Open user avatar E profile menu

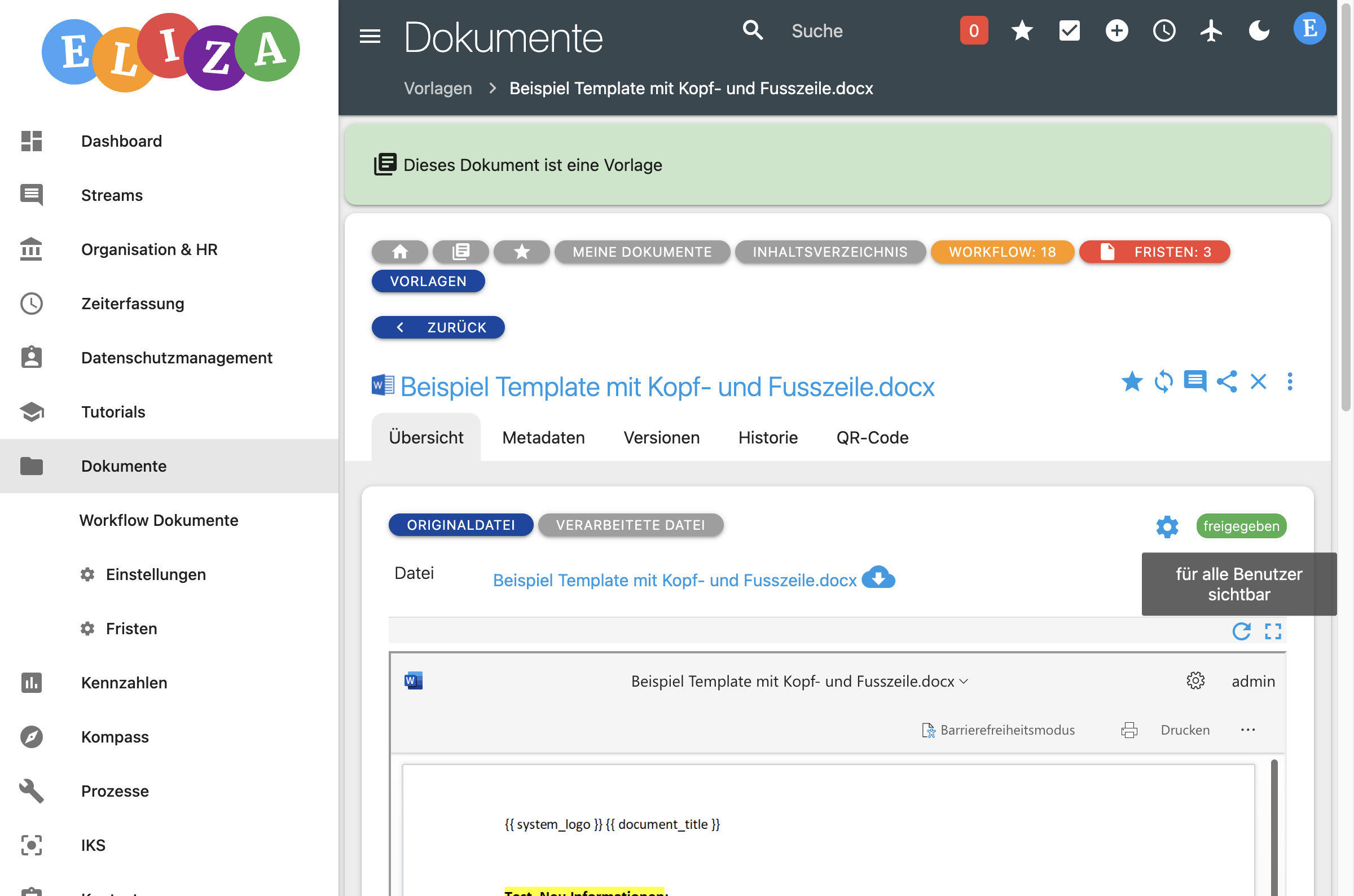1309,29
